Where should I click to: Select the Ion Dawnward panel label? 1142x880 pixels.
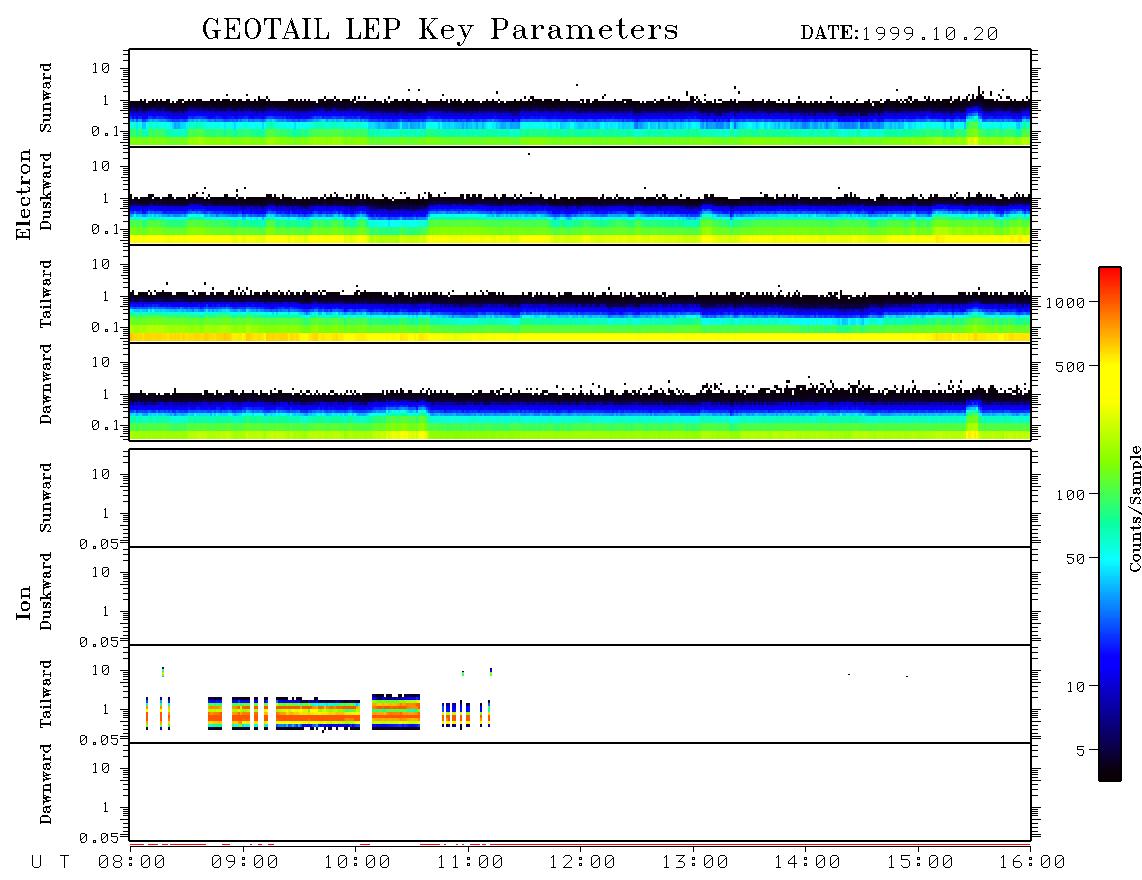[46, 784]
